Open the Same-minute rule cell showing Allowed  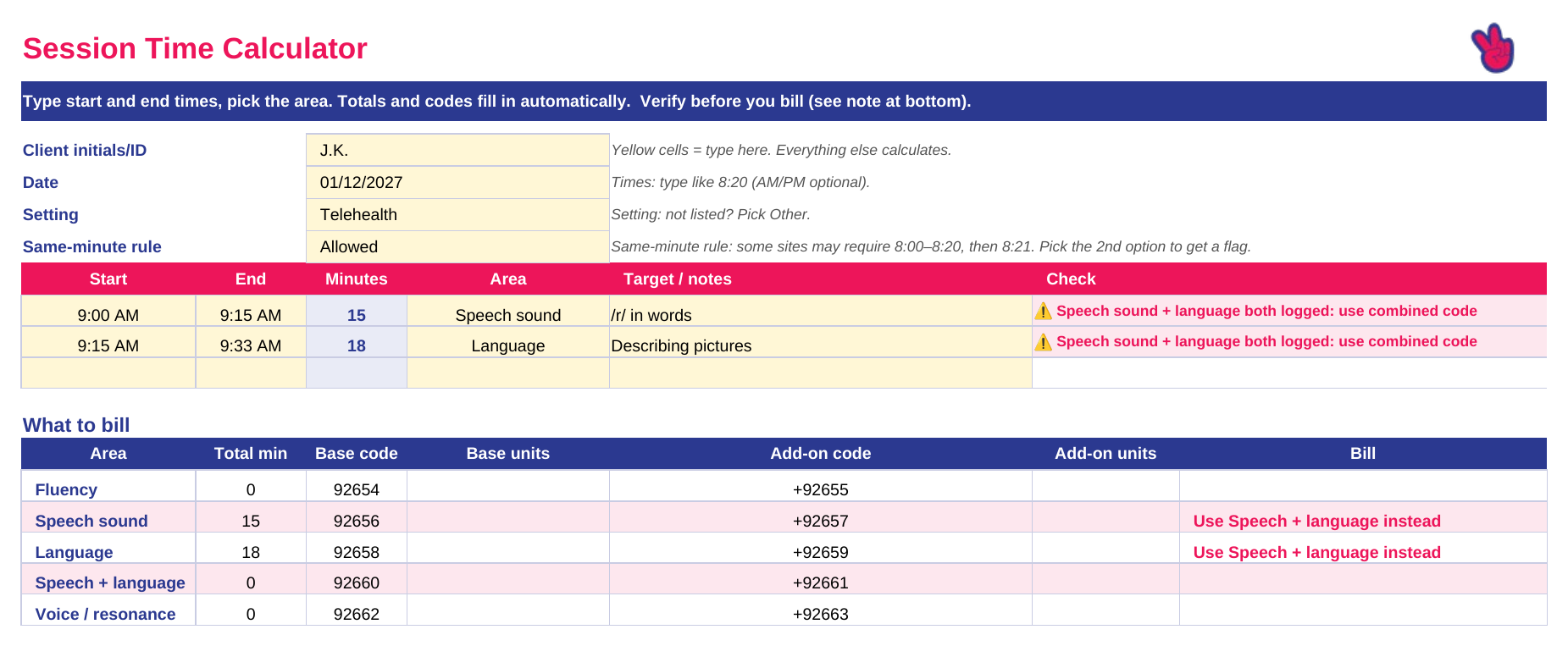457,246
